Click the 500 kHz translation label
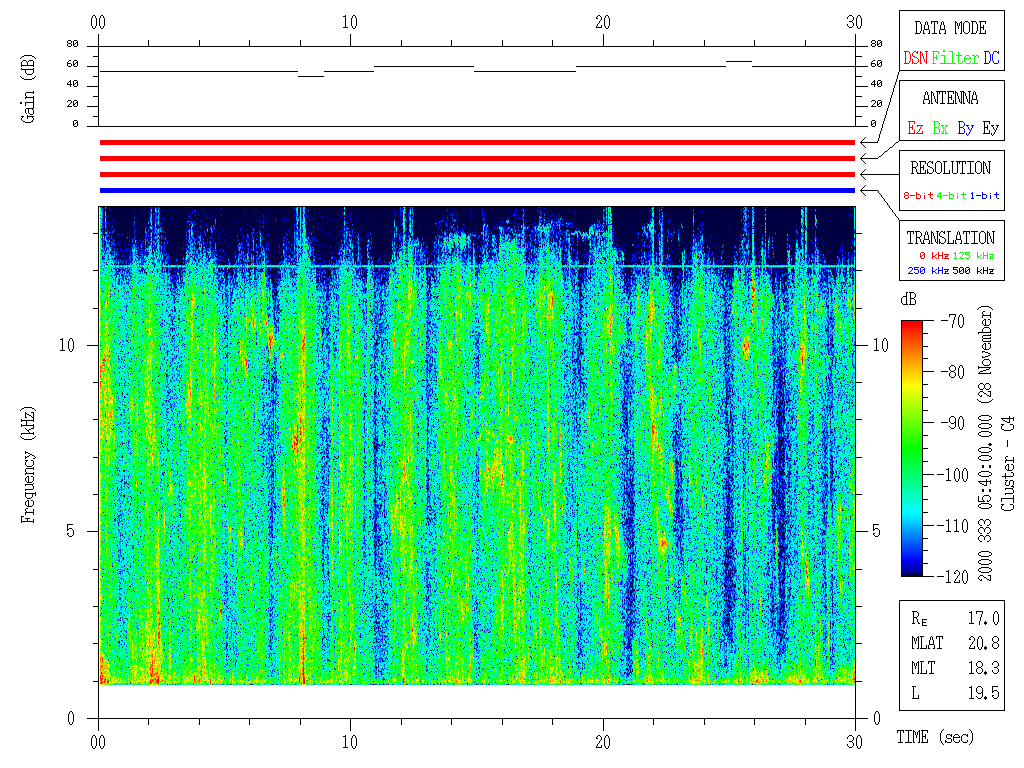Viewport: 1024px width, 768px height. click(974, 270)
